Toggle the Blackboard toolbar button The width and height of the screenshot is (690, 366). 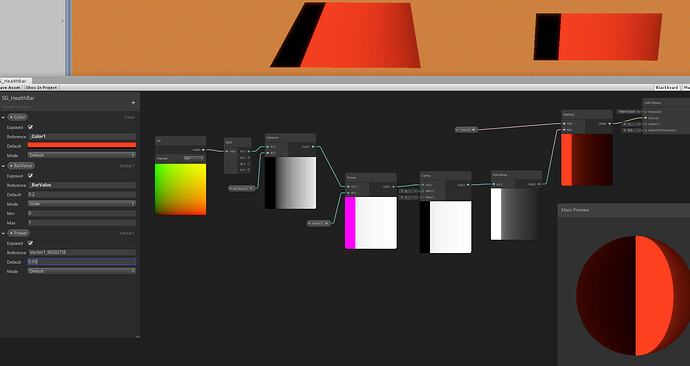click(x=667, y=88)
